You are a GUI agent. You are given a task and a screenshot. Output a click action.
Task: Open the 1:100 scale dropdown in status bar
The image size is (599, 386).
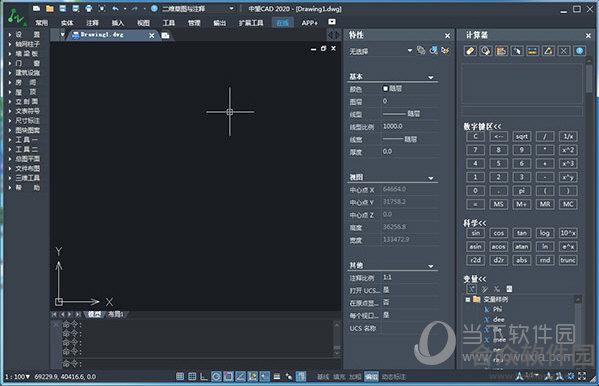point(17,376)
